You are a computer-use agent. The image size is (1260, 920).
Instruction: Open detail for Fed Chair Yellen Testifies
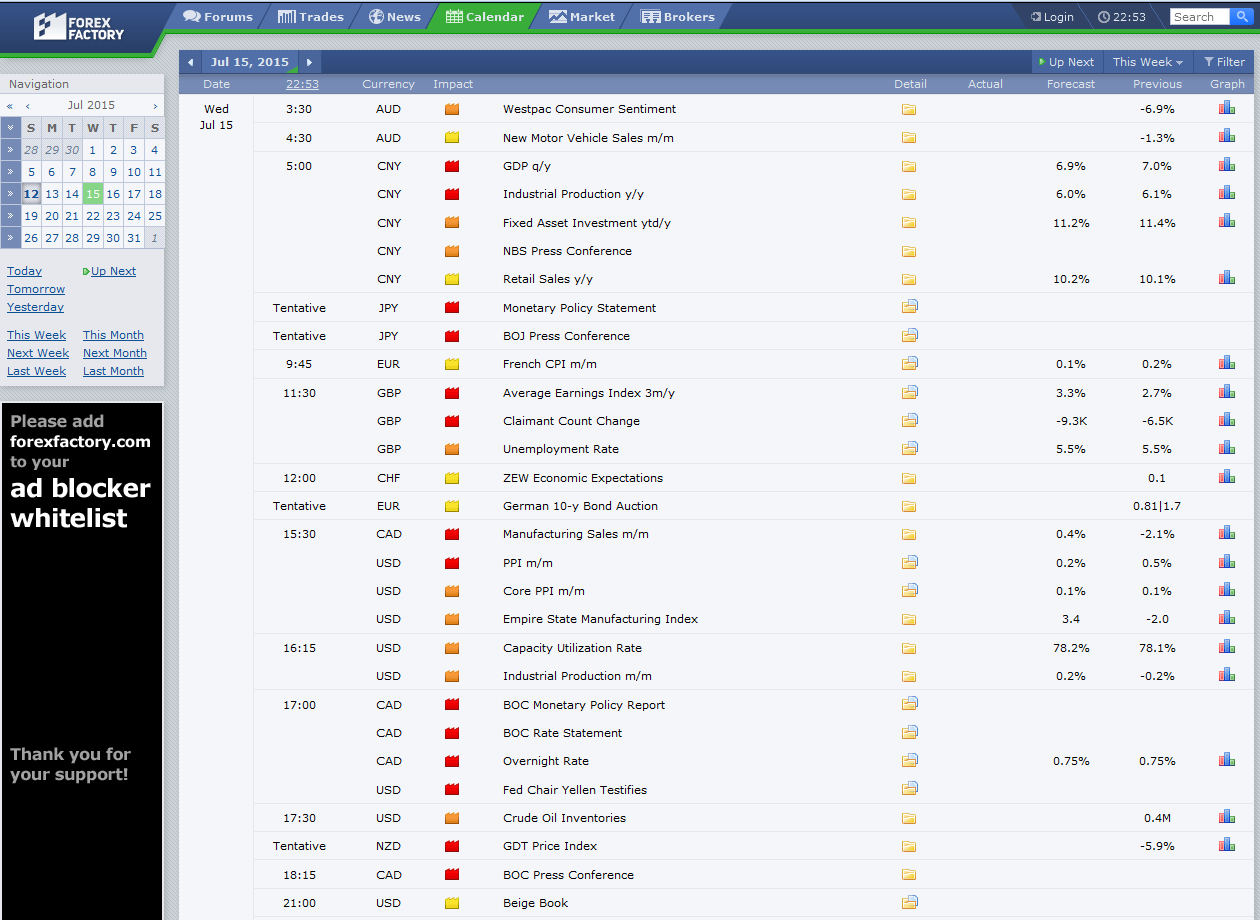point(910,789)
